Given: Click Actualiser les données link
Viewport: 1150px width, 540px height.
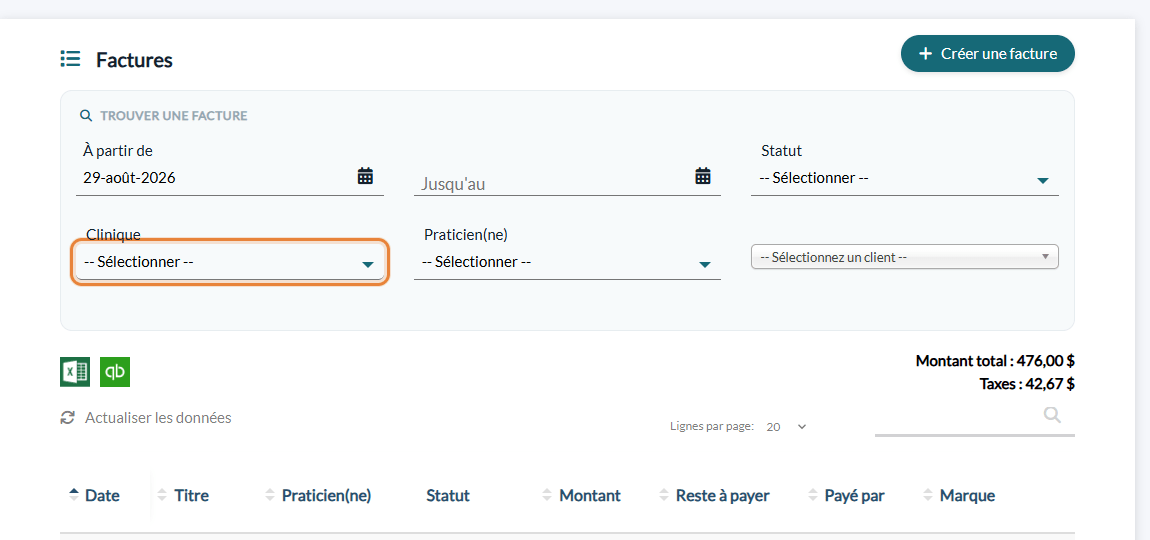Looking at the screenshot, I should (x=158, y=417).
